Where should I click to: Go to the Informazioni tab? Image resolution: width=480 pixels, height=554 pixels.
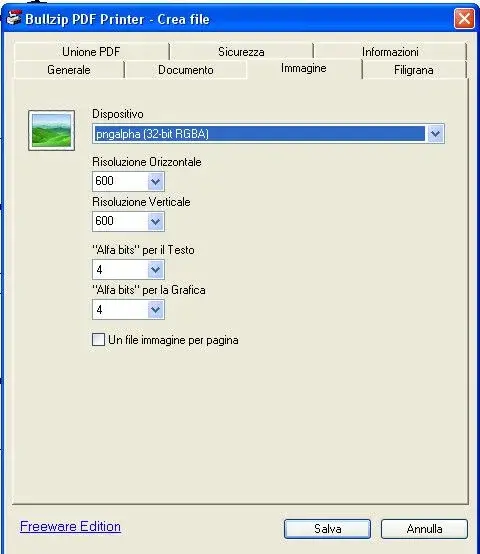[x=390, y=52]
